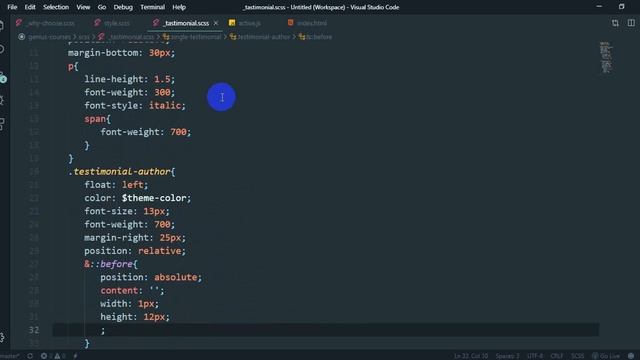Open the Help menu
The width and height of the screenshot is (640, 360).
click(179, 7)
